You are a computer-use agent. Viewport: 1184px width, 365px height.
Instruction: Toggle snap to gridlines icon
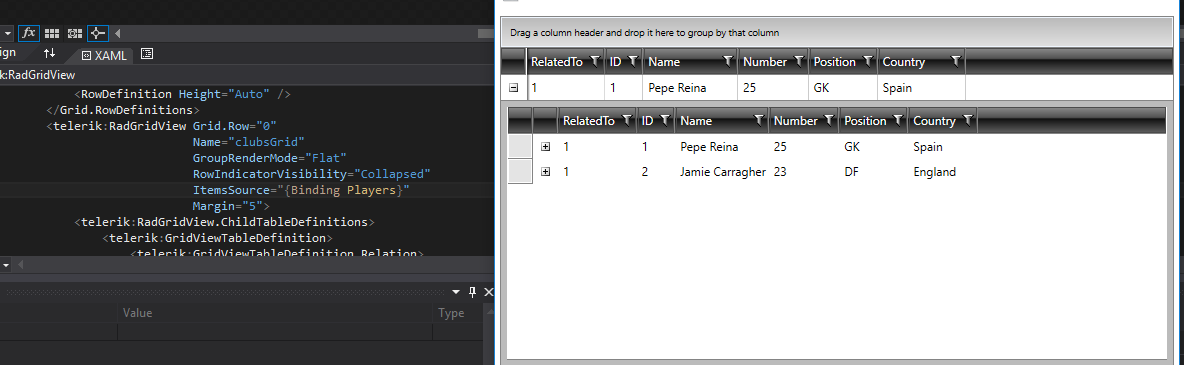pyautogui.click(x=75, y=33)
